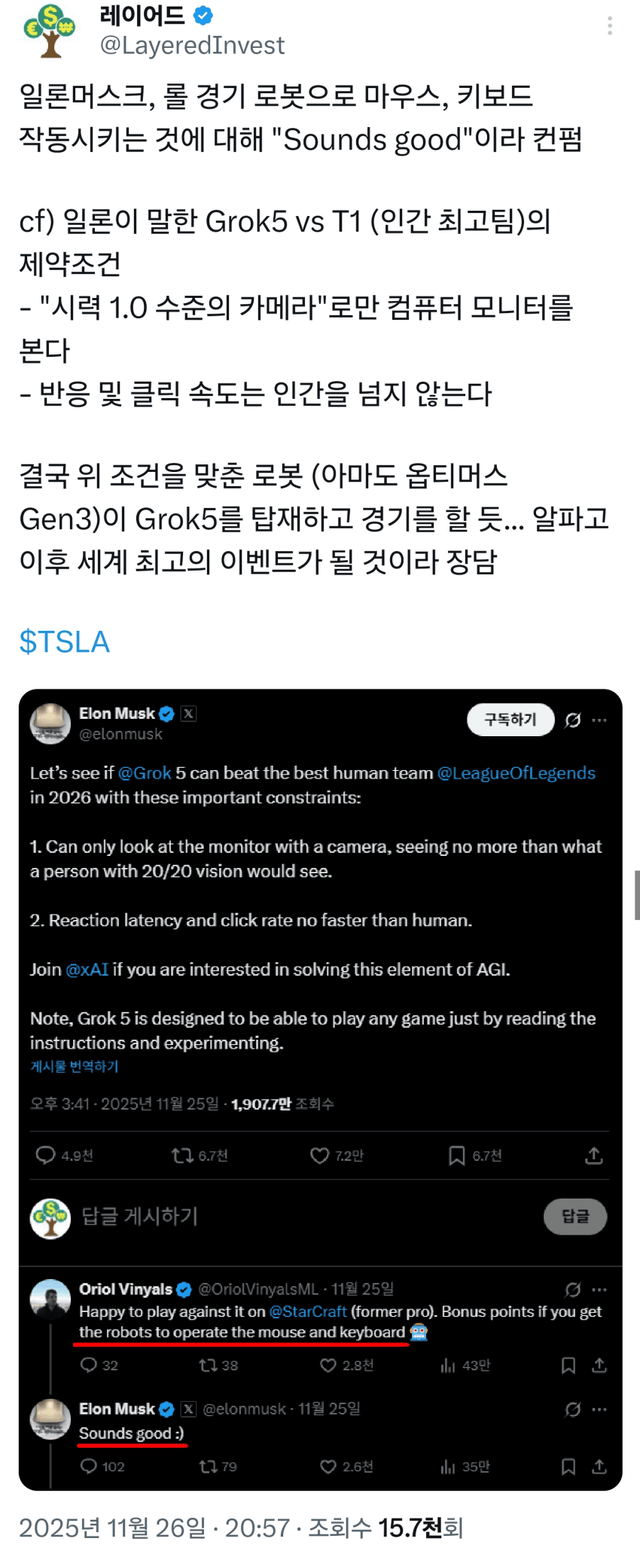The width and height of the screenshot is (640, 1553).
Task: Click 게시물 번역하기 translate link
Action: coord(74,1066)
